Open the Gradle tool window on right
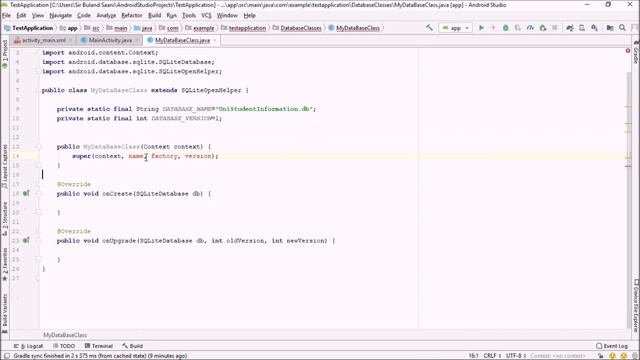The width and height of the screenshot is (640, 360). [636, 52]
